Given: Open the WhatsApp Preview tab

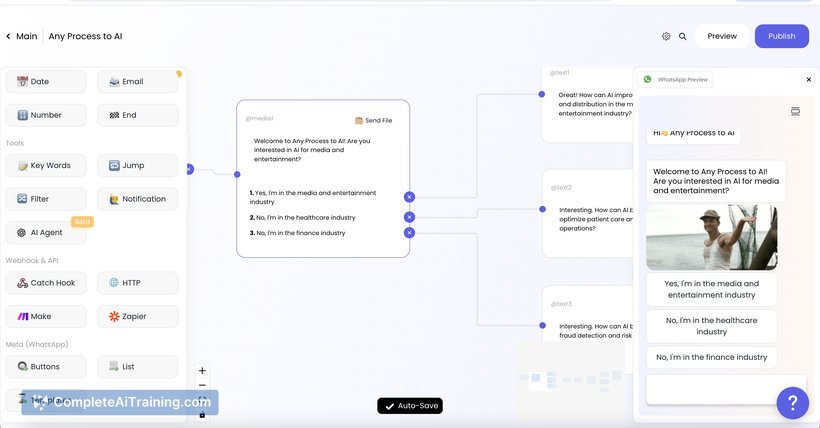Looking at the screenshot, I should (x=675, y=80).
